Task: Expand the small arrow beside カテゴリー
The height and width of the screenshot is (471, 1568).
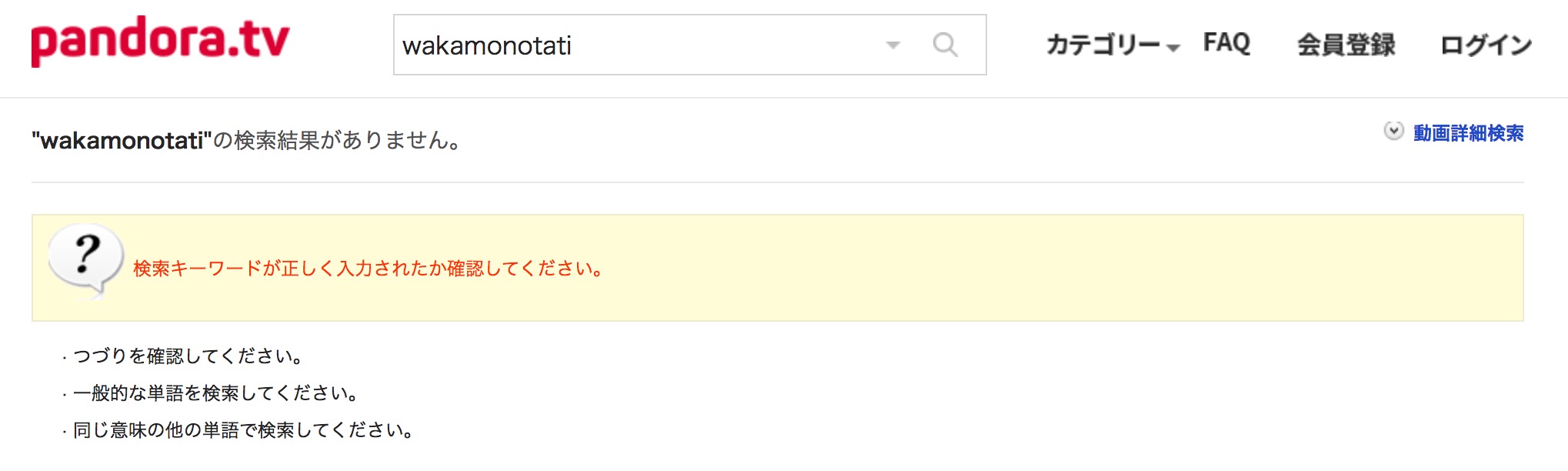Action: point(1173,48)
